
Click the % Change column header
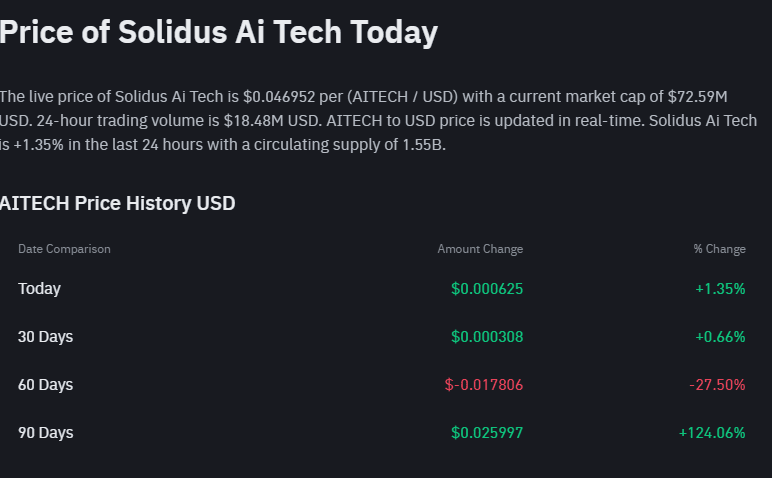pos(719,249)
